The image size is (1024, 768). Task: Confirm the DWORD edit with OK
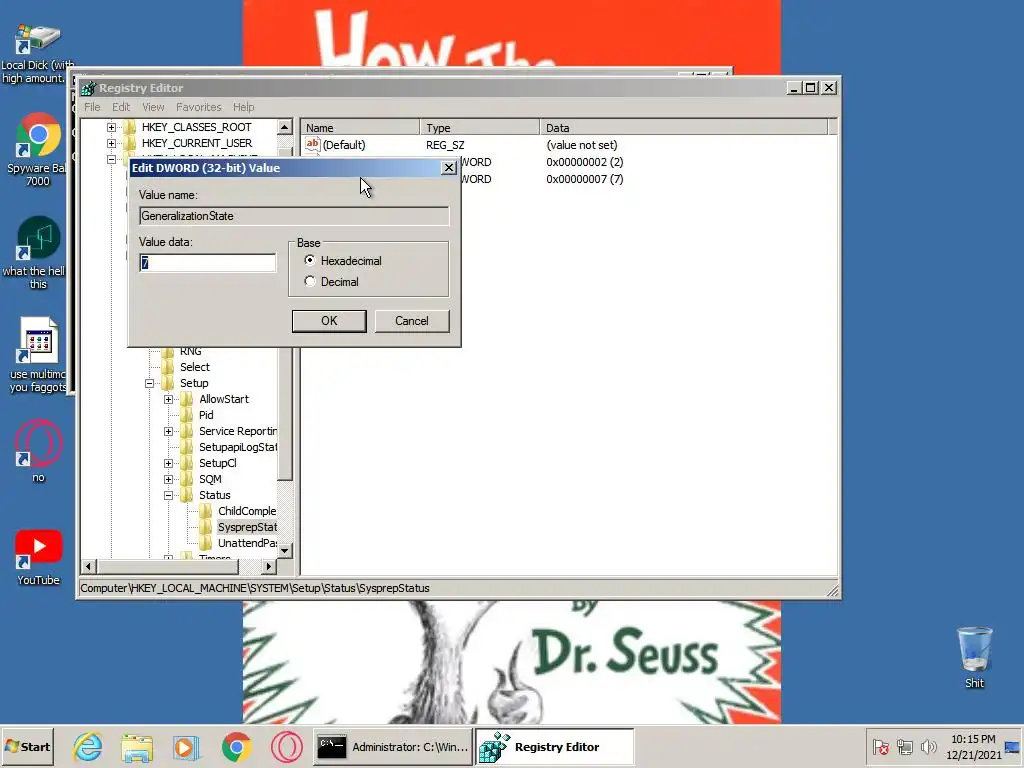(329, 321)
